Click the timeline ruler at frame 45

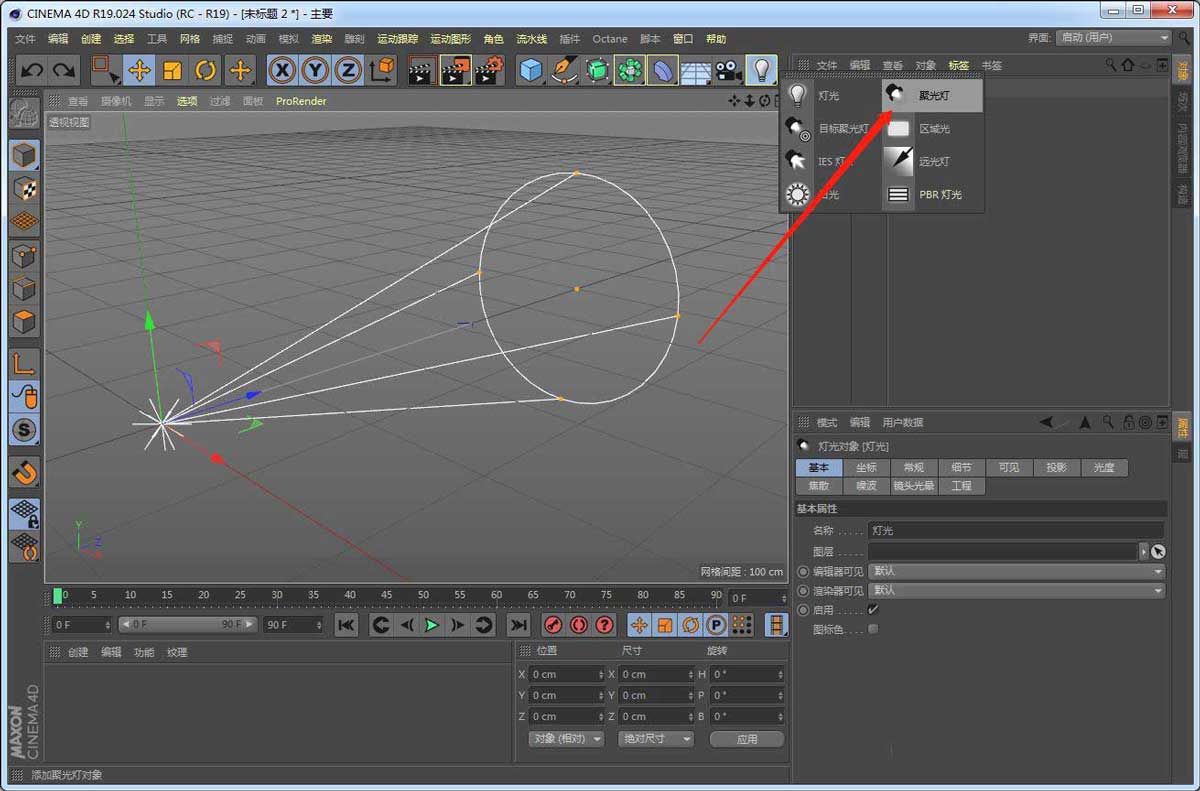point(386,596)
